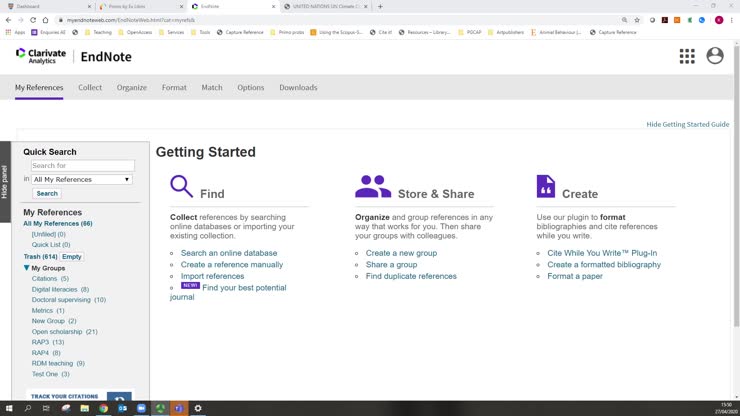Open Task View on the taskbar
Viewport: 740px width, 416px height.
[x=46, y=408]
